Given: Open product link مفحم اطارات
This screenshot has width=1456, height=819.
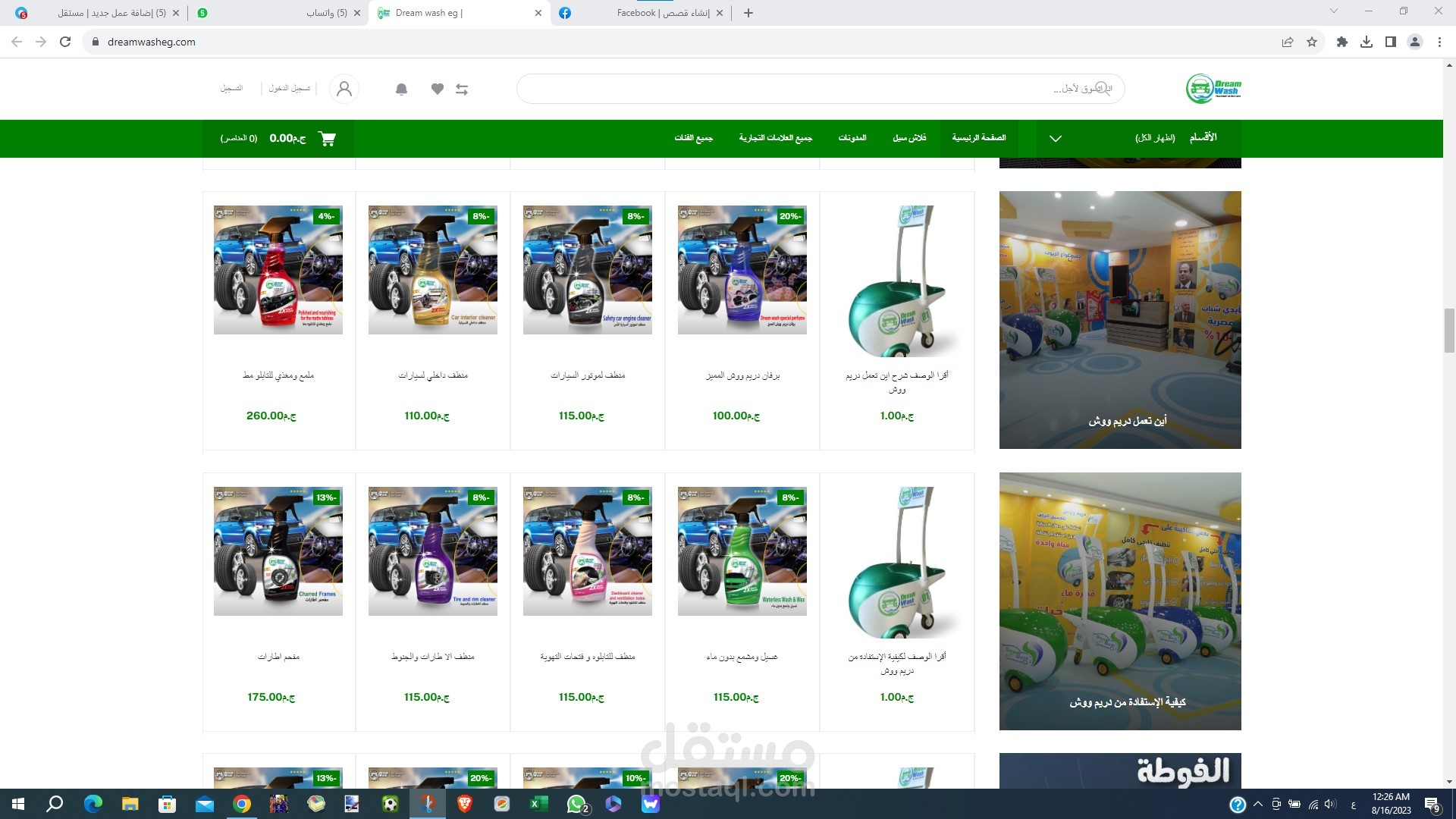Looking at the screenshot, I should [x=278, y=657].
